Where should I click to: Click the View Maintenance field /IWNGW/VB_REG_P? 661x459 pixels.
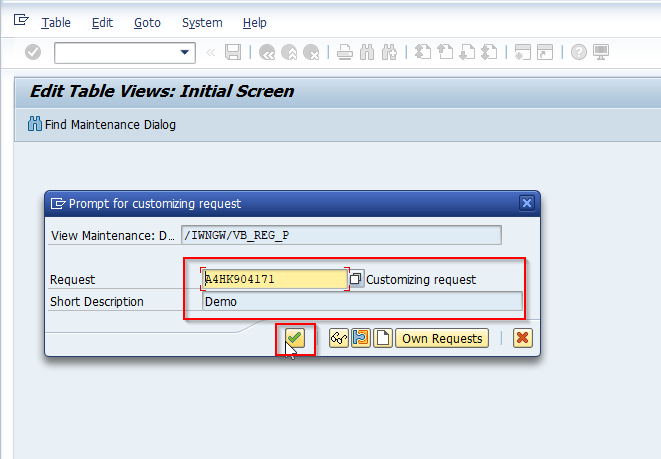(341, 235)
